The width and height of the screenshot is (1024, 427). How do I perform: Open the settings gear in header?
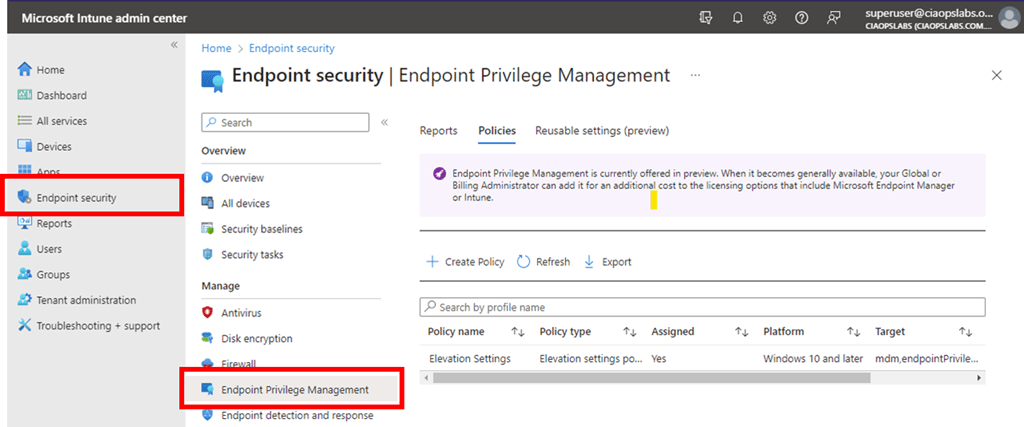pyautogui.click(x=769, y=18)
